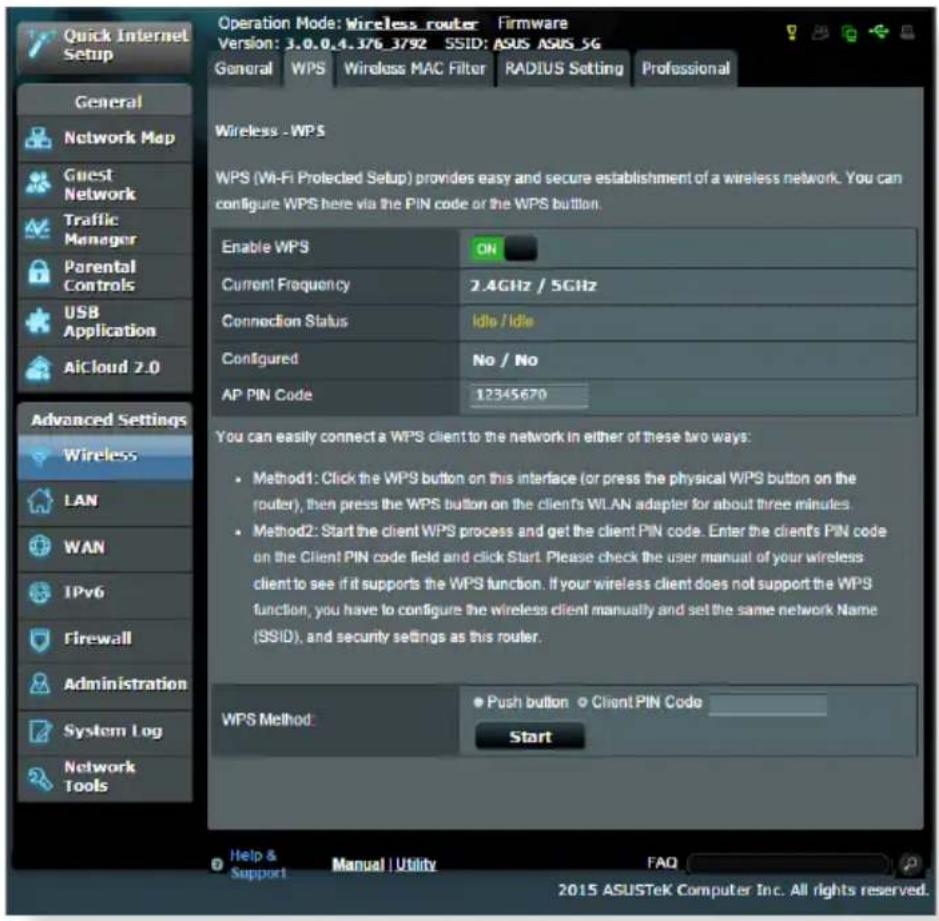
Task: Switch to the WPS tab
Action: point(308,69)
